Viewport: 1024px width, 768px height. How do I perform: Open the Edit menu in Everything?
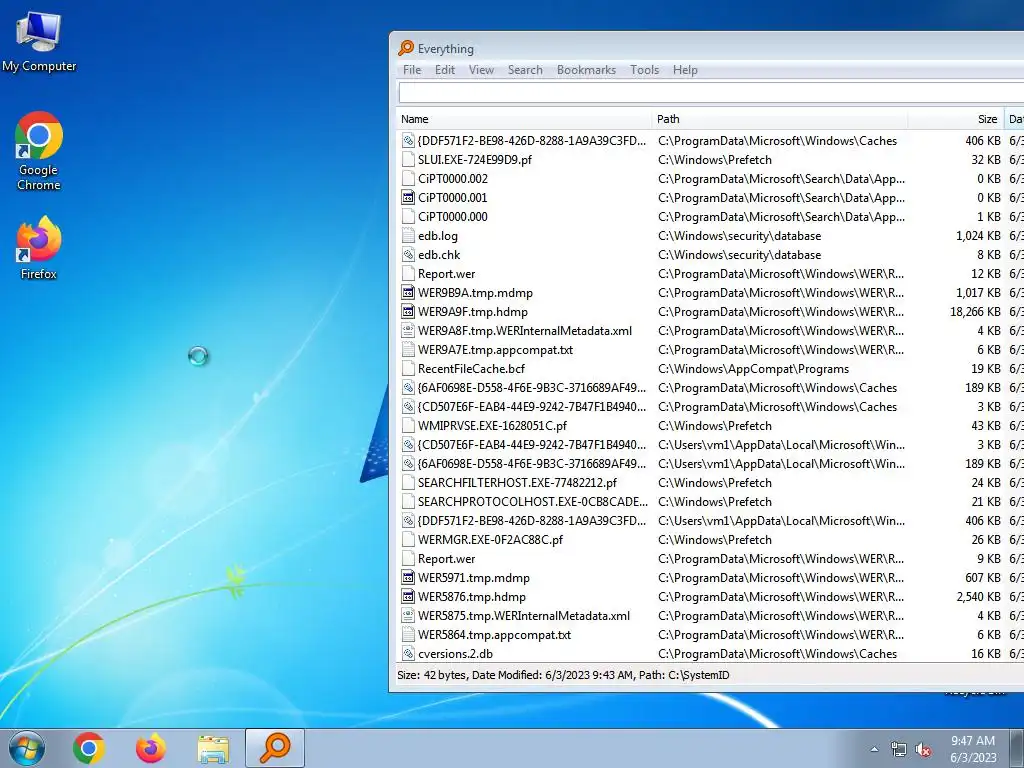point(445,70)
